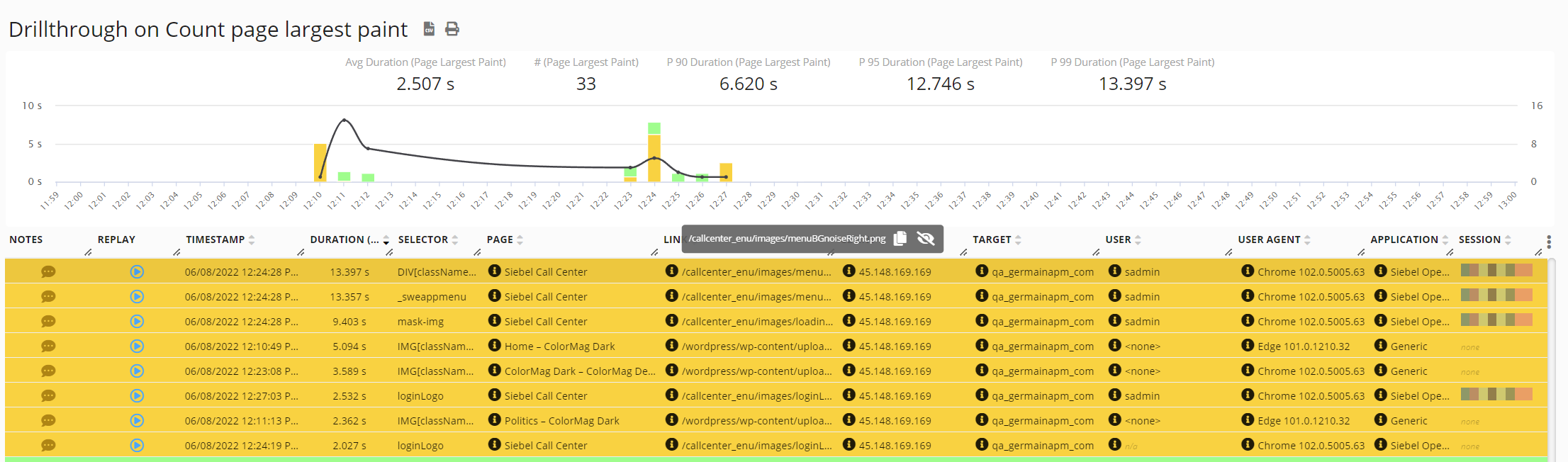The width and height of the screenshot is (1568, 462).
Task: Show info for Home – ColorMag Dark page
Action: [x=495, y=346]
